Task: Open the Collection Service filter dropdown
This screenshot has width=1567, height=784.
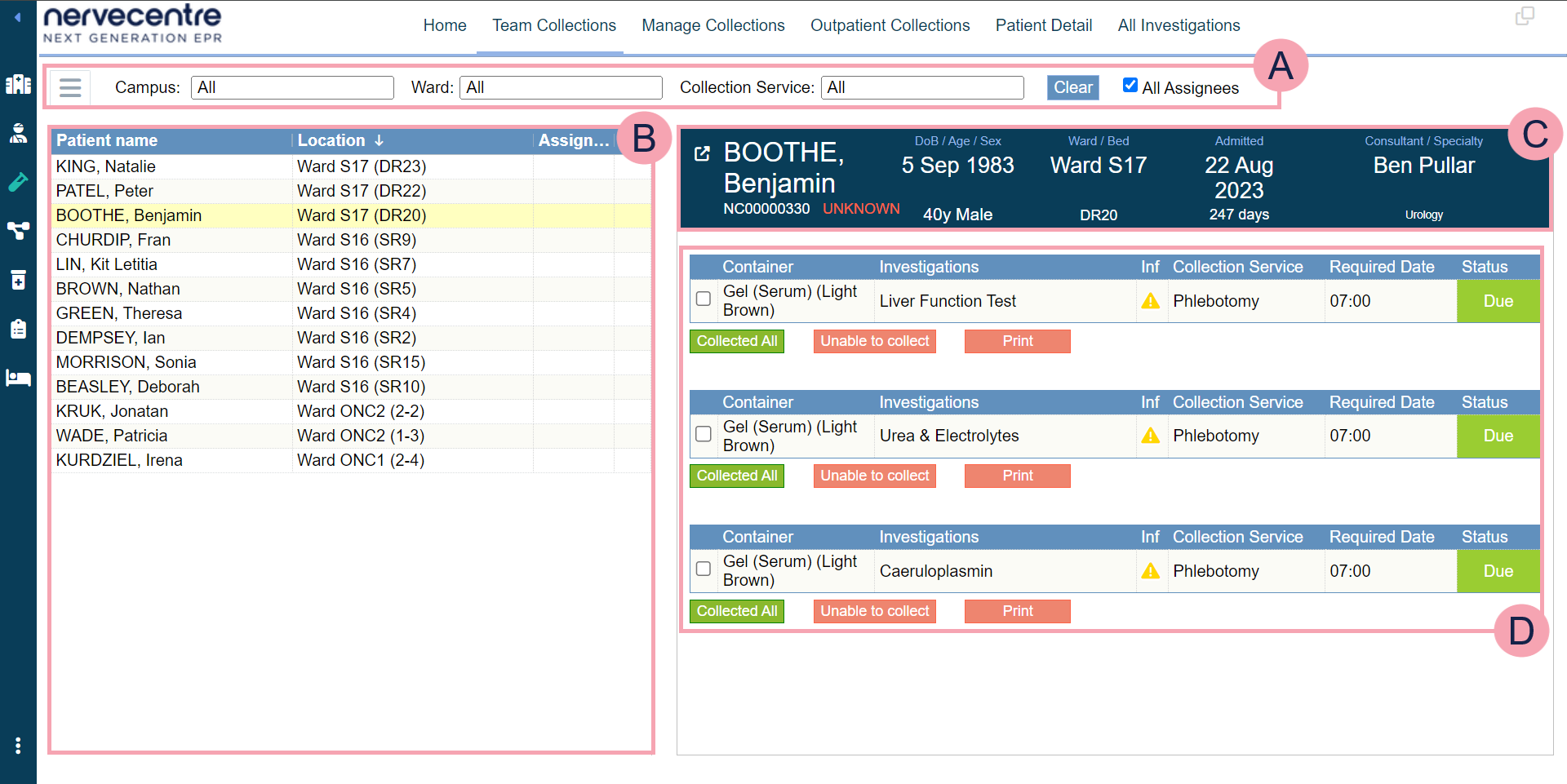Action: pyautogui.click(x=922, y=87)
